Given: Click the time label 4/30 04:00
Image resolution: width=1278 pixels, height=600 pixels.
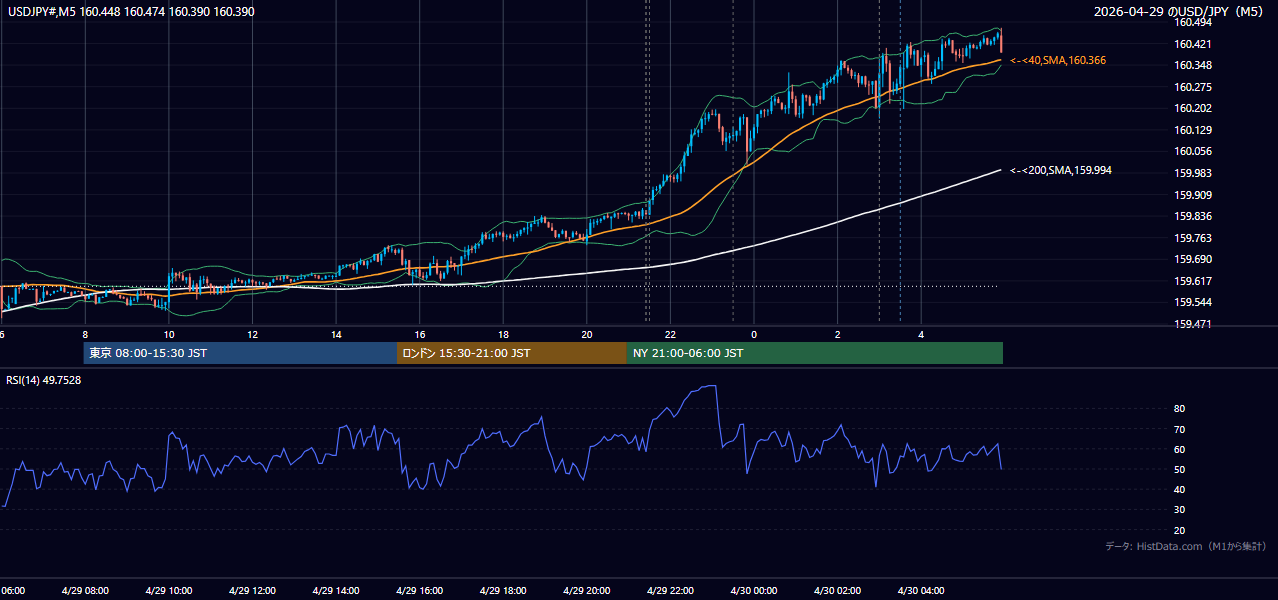Looking at the screenshot, I should [x=921, y=591].
